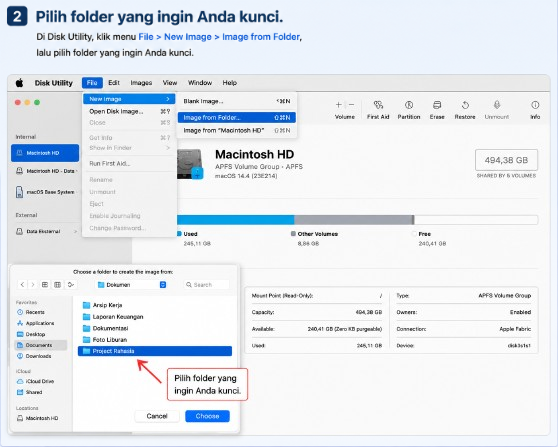The height and width of the screenshot is (447, 558).
Task: Switch chooser to grid view icon
Action: coord(57,285)
